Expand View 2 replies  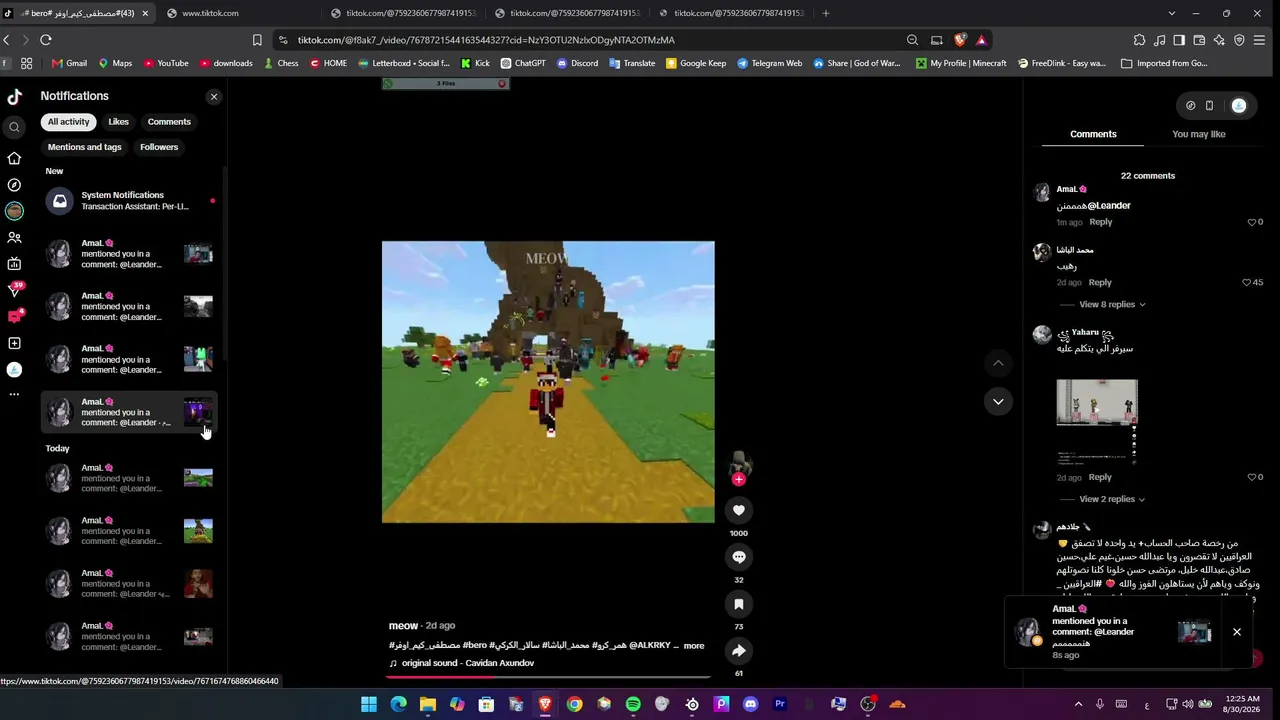click(x=1112, y=499)
